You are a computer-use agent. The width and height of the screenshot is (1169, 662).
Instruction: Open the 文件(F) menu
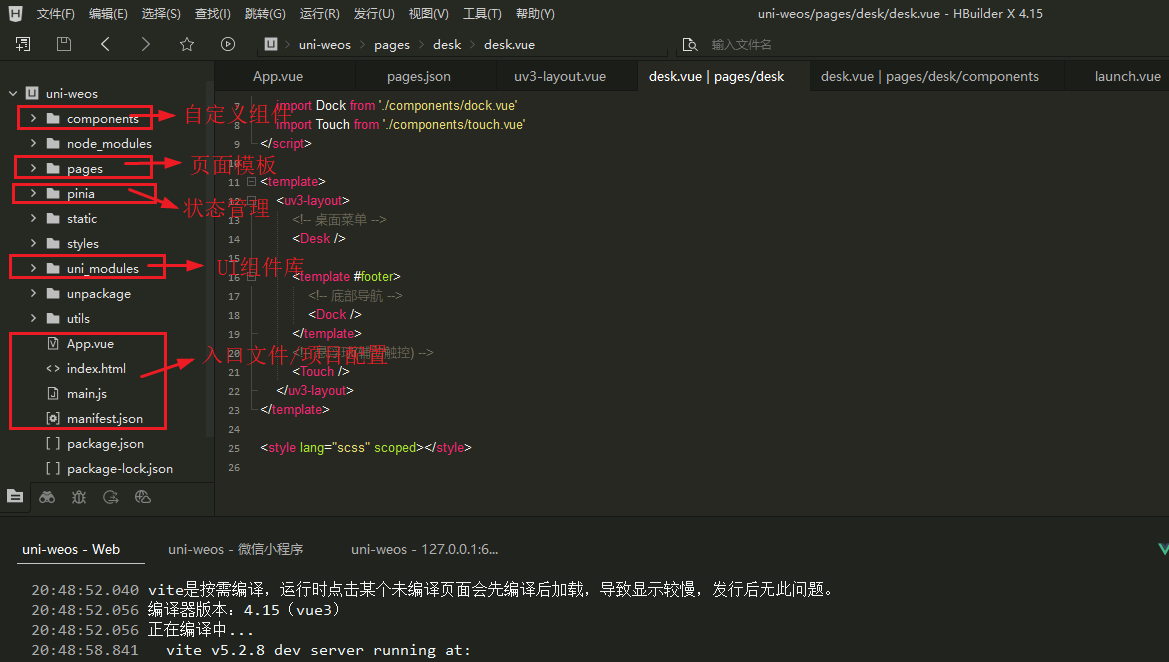click(56, 13)
